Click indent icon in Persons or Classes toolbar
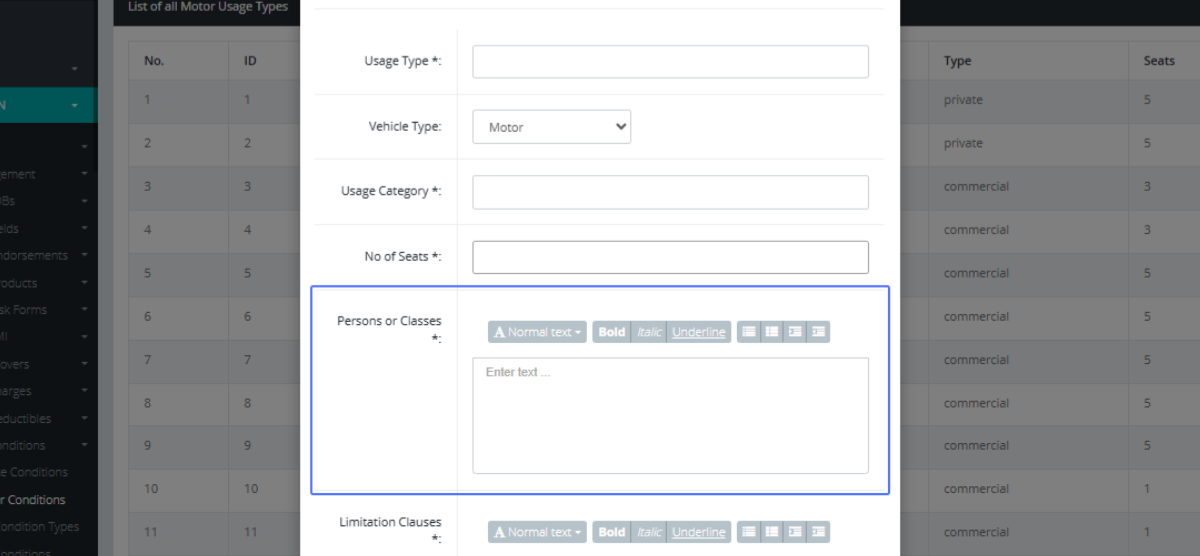Viewport: 1200px width, 556px height. 818,332
